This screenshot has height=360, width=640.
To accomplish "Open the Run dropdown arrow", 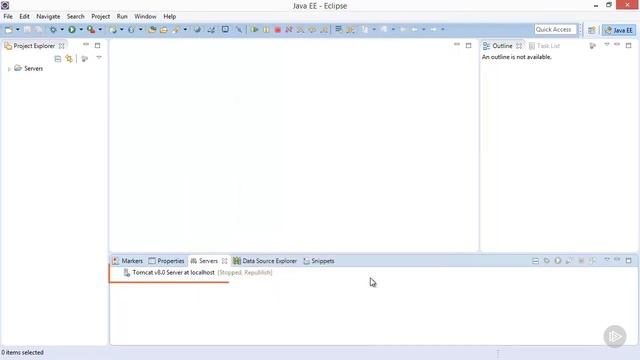I will pos(81,29).
